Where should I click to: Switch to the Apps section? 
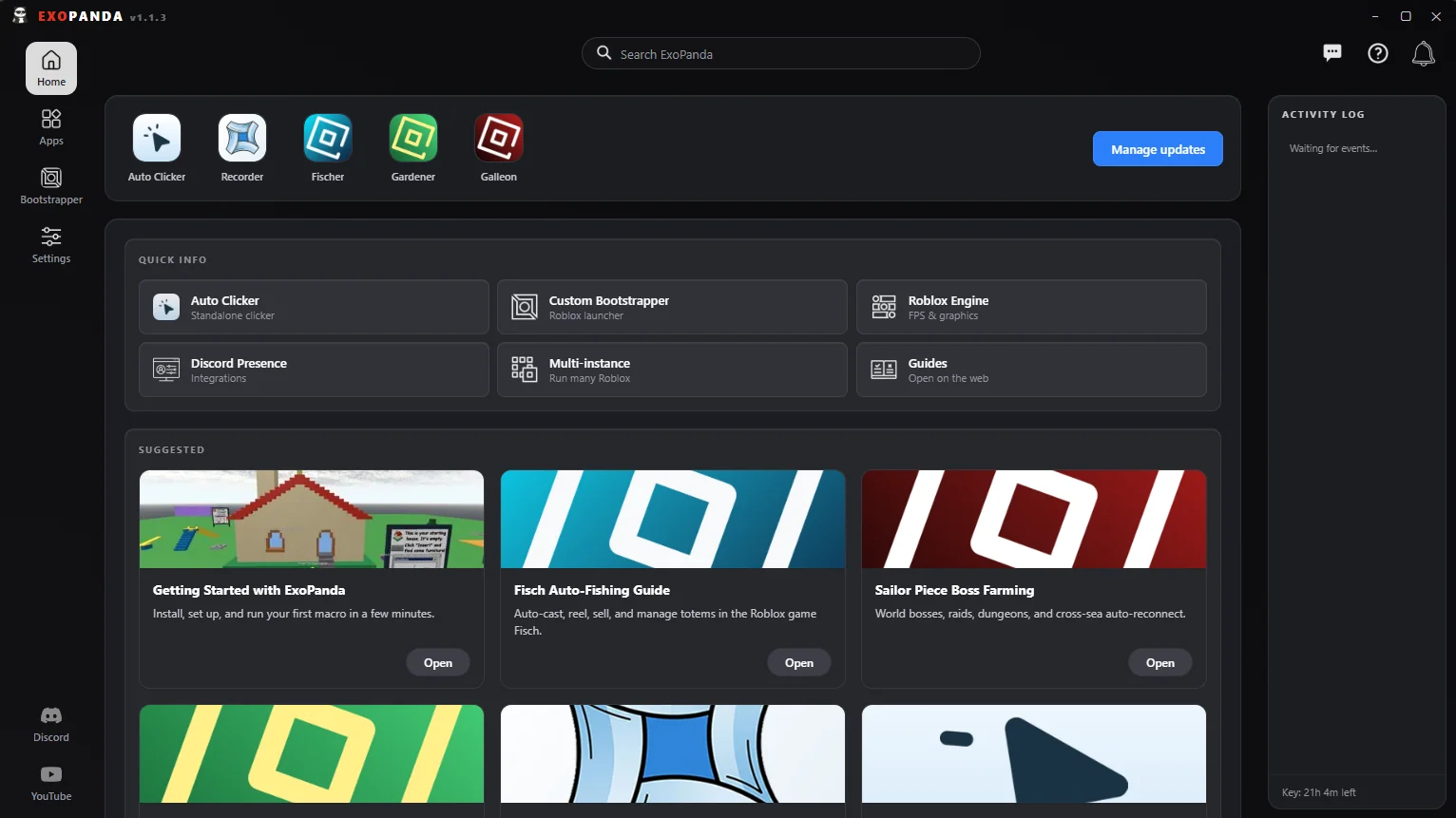pos(51,127)
